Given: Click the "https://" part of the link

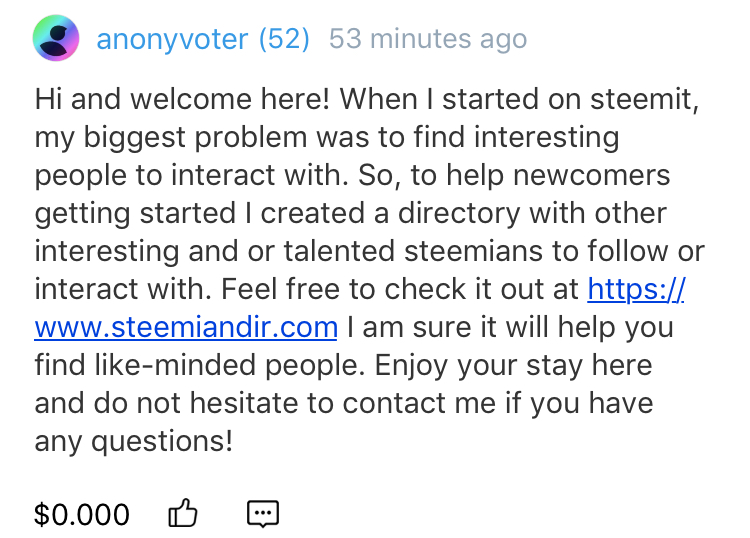Looking at the screenshot, I should coord(635,289).
